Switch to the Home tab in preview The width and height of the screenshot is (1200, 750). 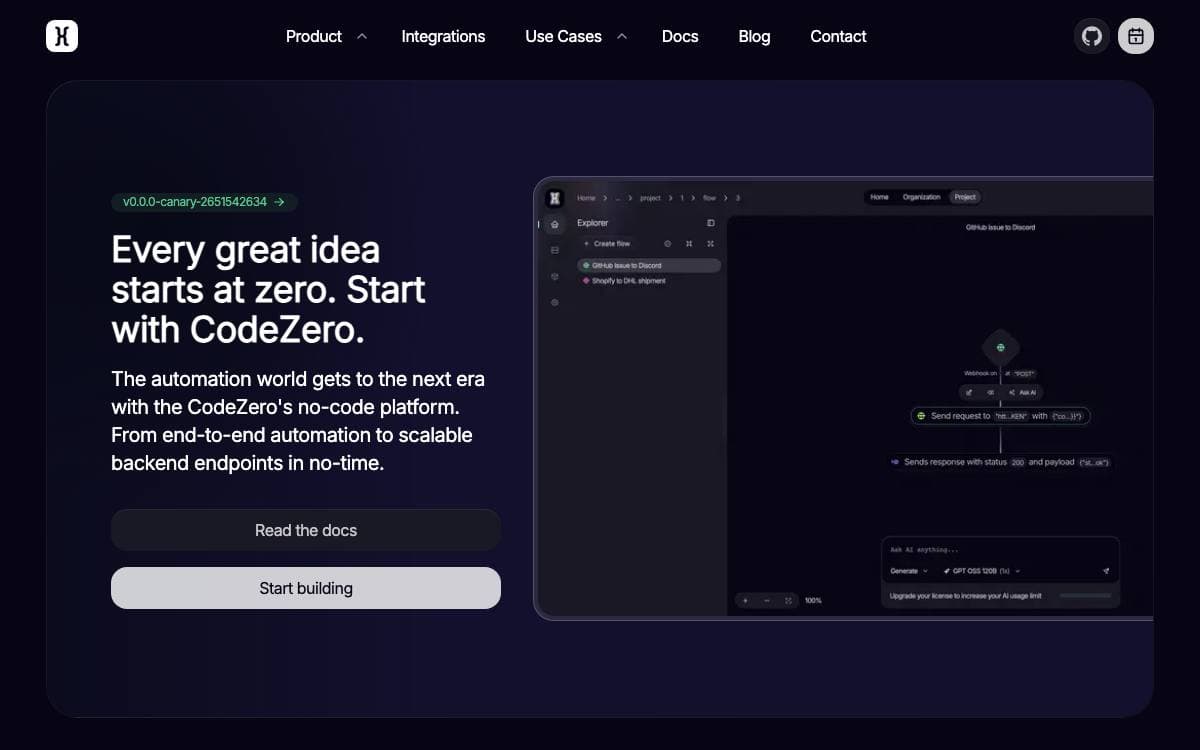[879, 197]
